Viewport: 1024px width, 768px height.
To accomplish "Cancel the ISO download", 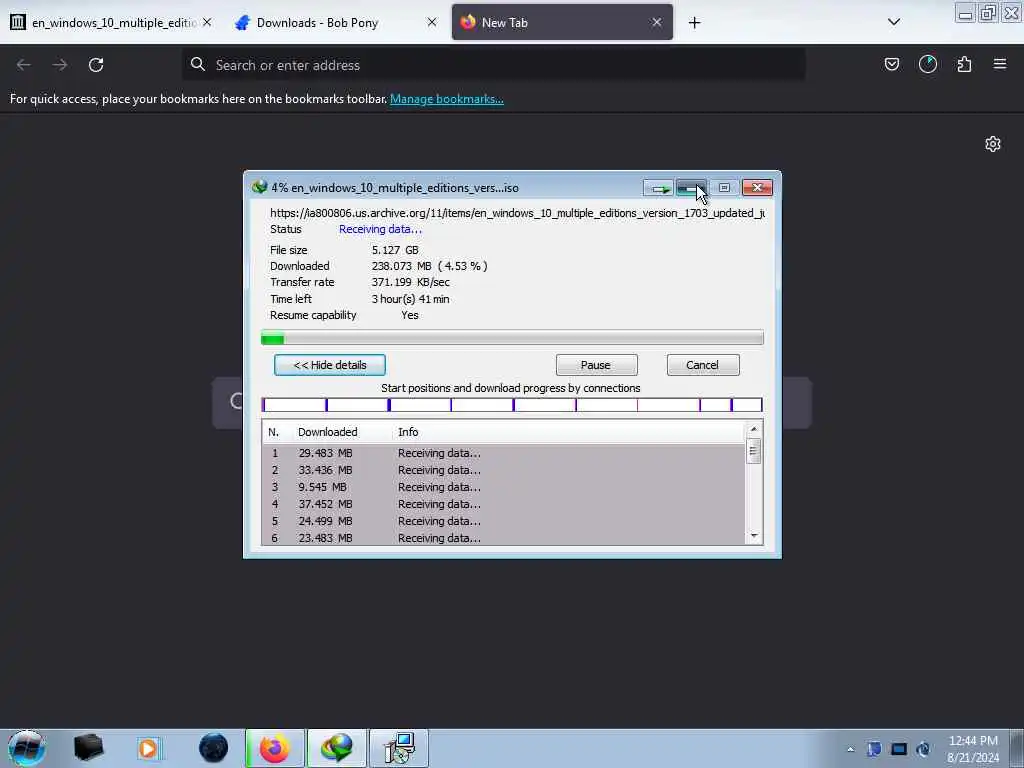I will 703,365.
